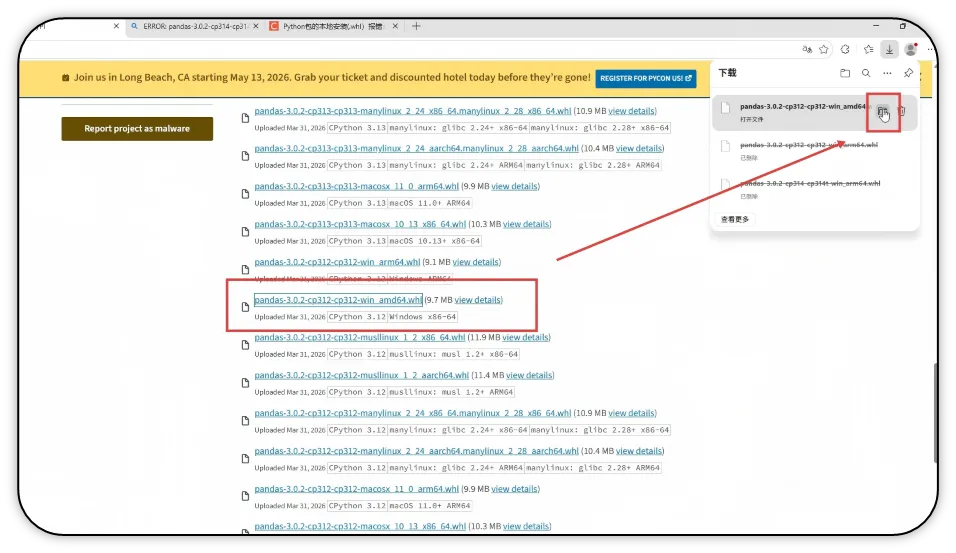Image resolution: width=956 pixels, height=553 pixels.
Task: Open the favorites list icon
Action: click(868, 49)
